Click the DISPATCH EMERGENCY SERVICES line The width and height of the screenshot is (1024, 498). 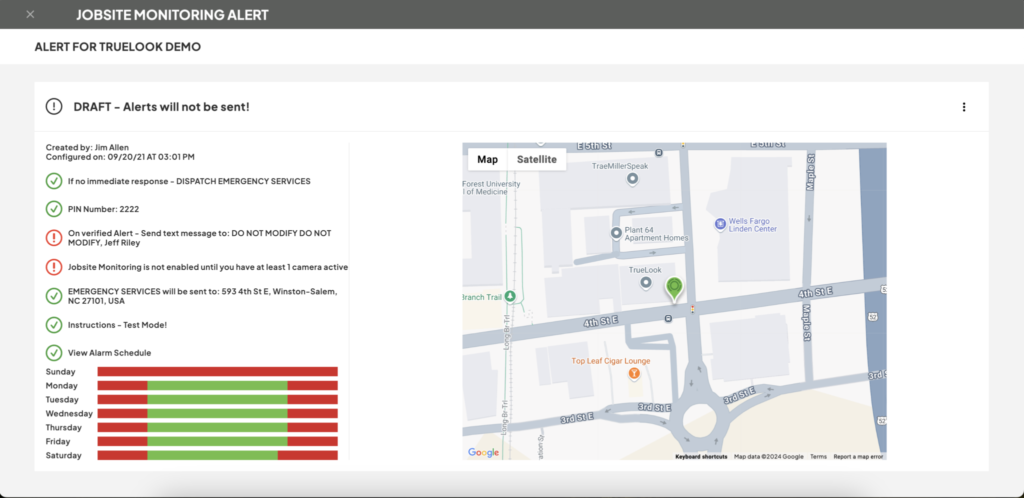[x=189, y=181]
